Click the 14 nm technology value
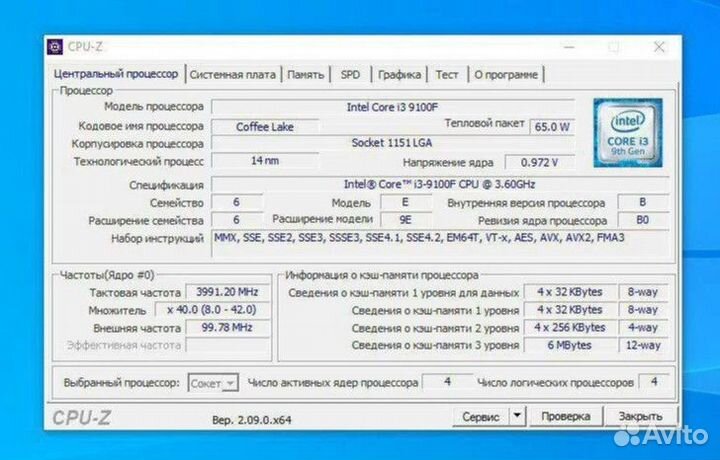720x460 pixels. coord(265,161)
